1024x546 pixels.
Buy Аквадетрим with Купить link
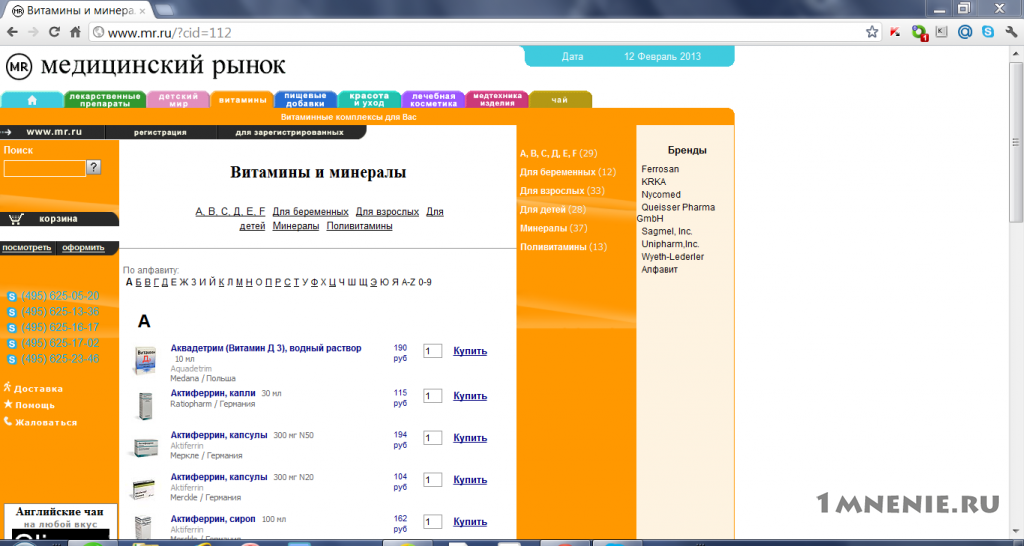470,351
